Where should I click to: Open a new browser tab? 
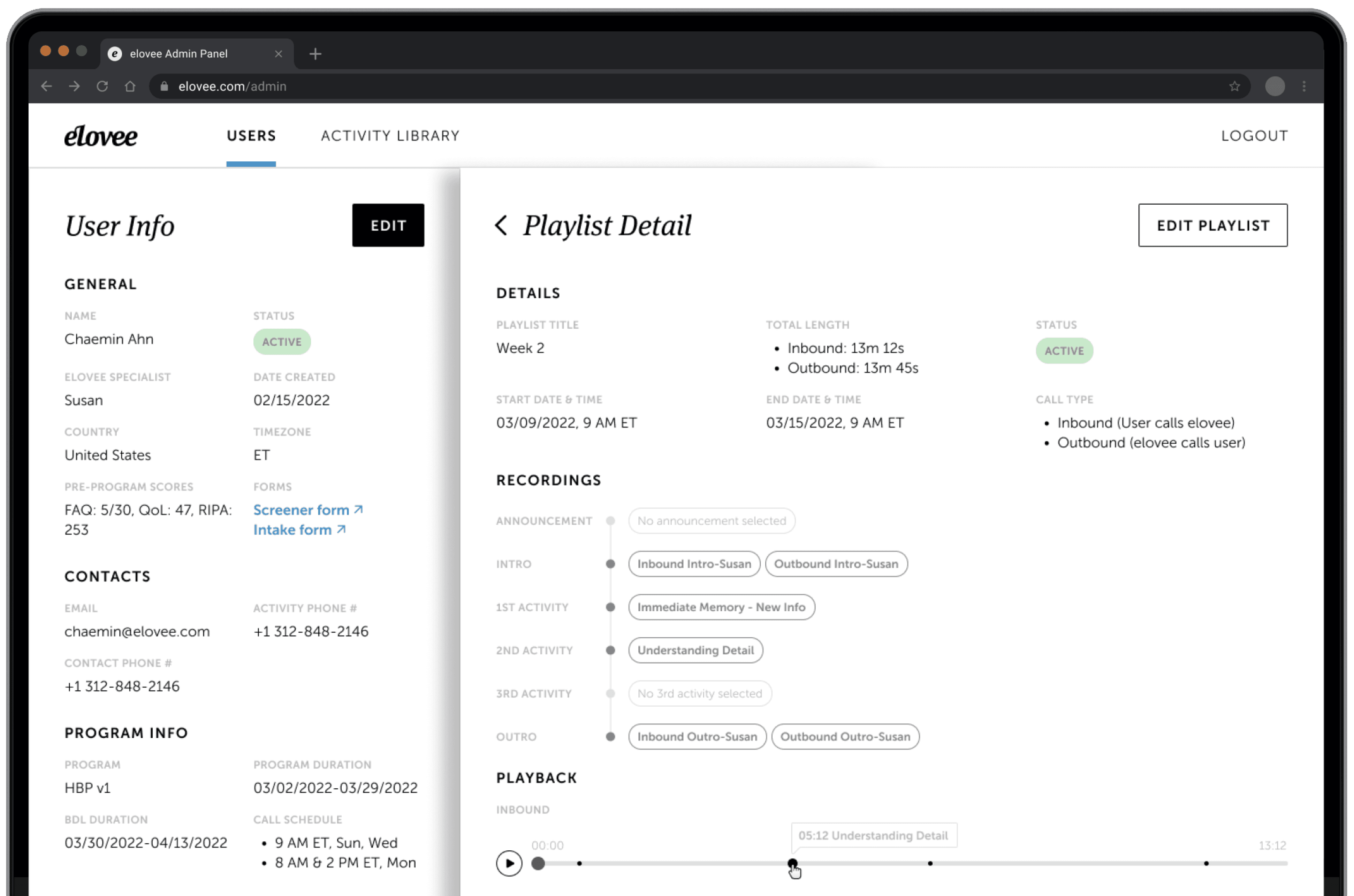pyautogui.click(x=315, y=54)
